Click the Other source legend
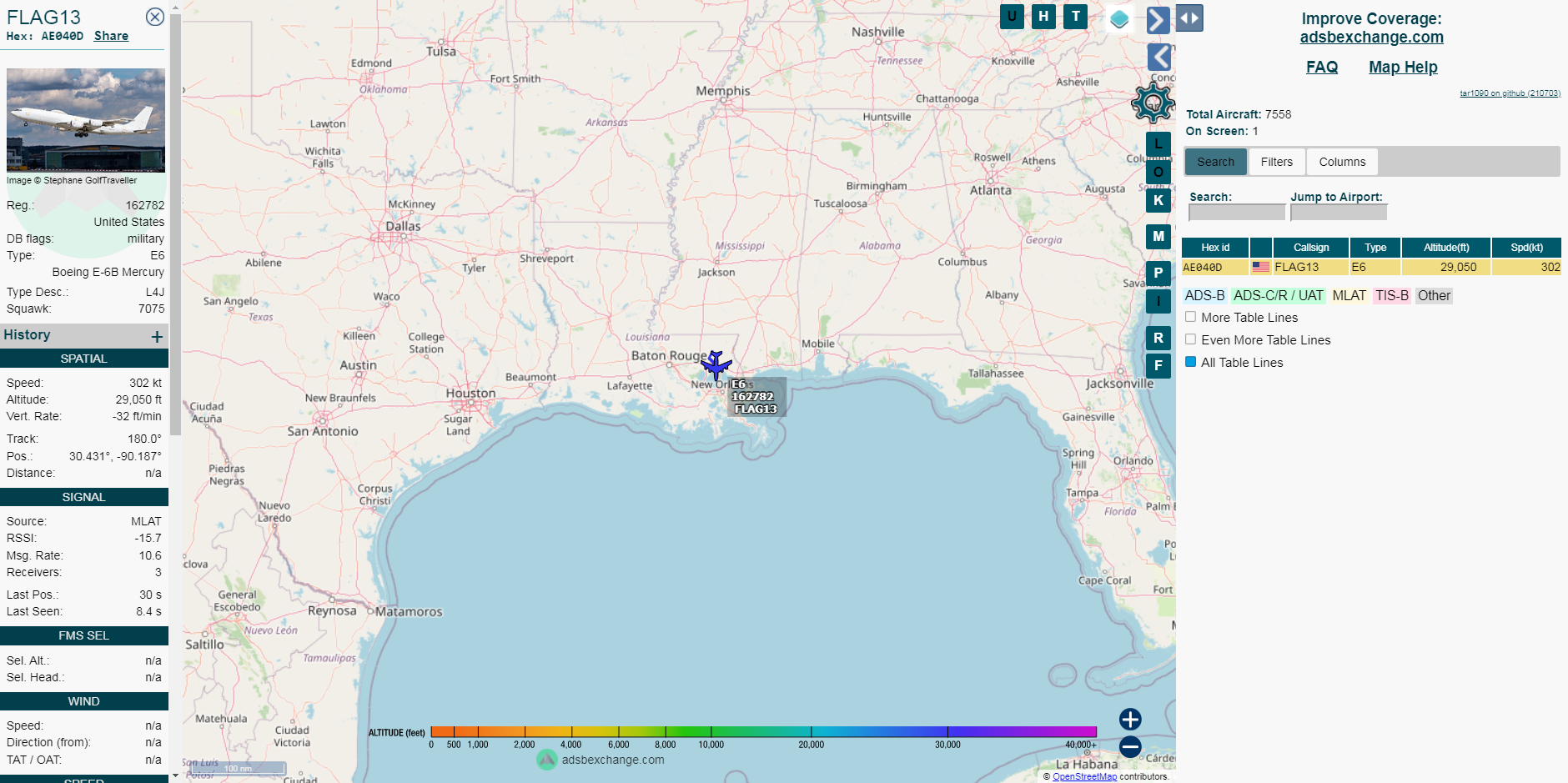This screenshot has width=1568, height=783. tap(1434, 295)
